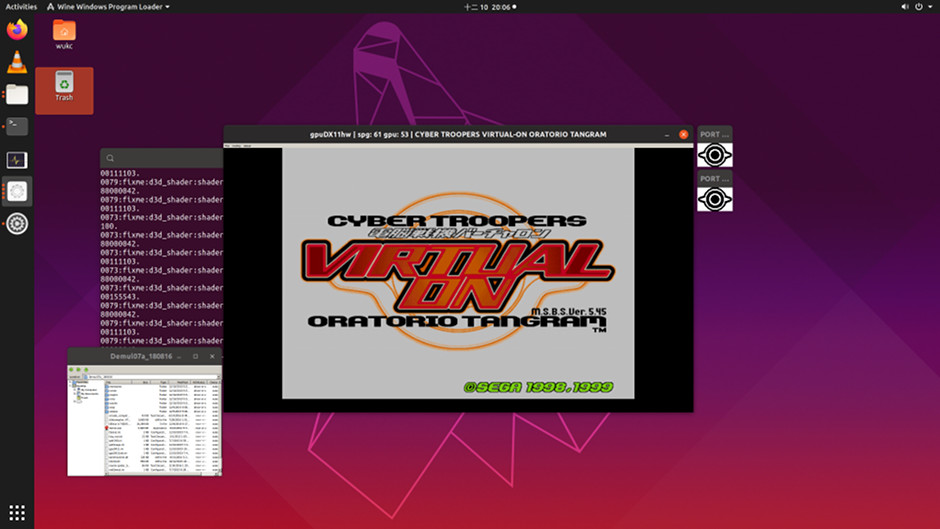
Task: Click Activities in the top bar
Action: pyautogui.click(x=21, y=7)
